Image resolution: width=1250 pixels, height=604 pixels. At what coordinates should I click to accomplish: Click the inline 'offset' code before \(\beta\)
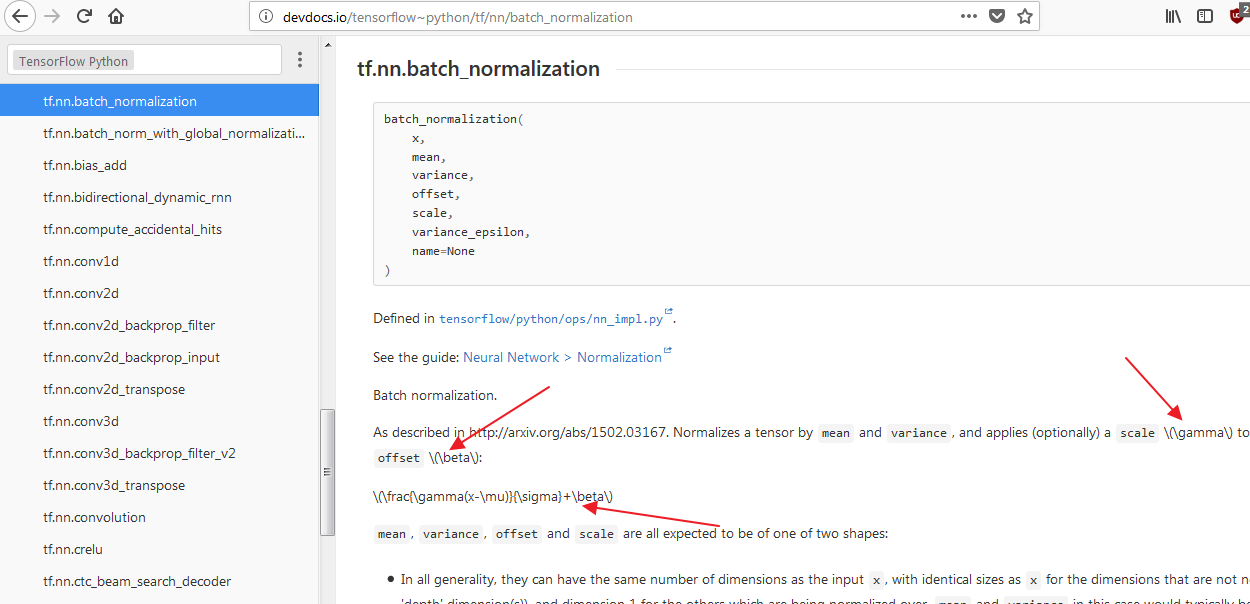tap(398, 457)
